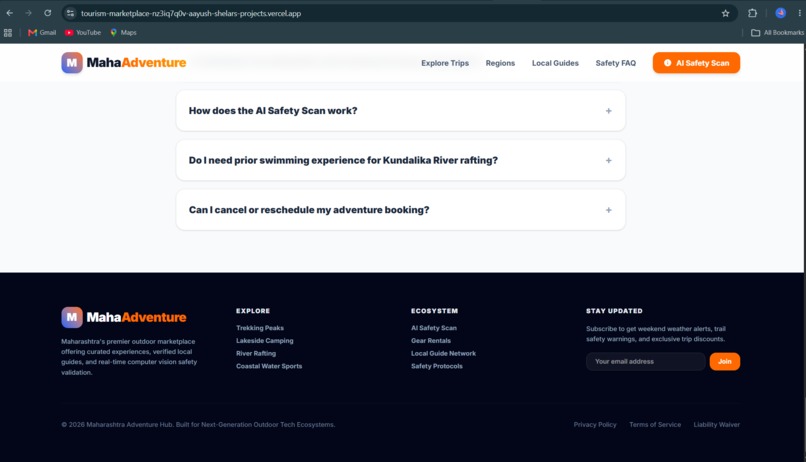Open River Rafting footer link
Viewport: 806px width, 462px height.
pyautogui.click(x=255, y=354)
